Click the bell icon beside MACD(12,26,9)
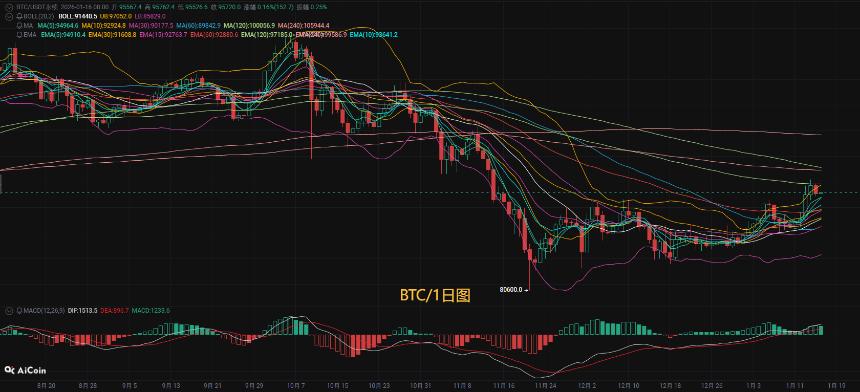The width and height of the screenshot is (860, 392). click(20, 310)
